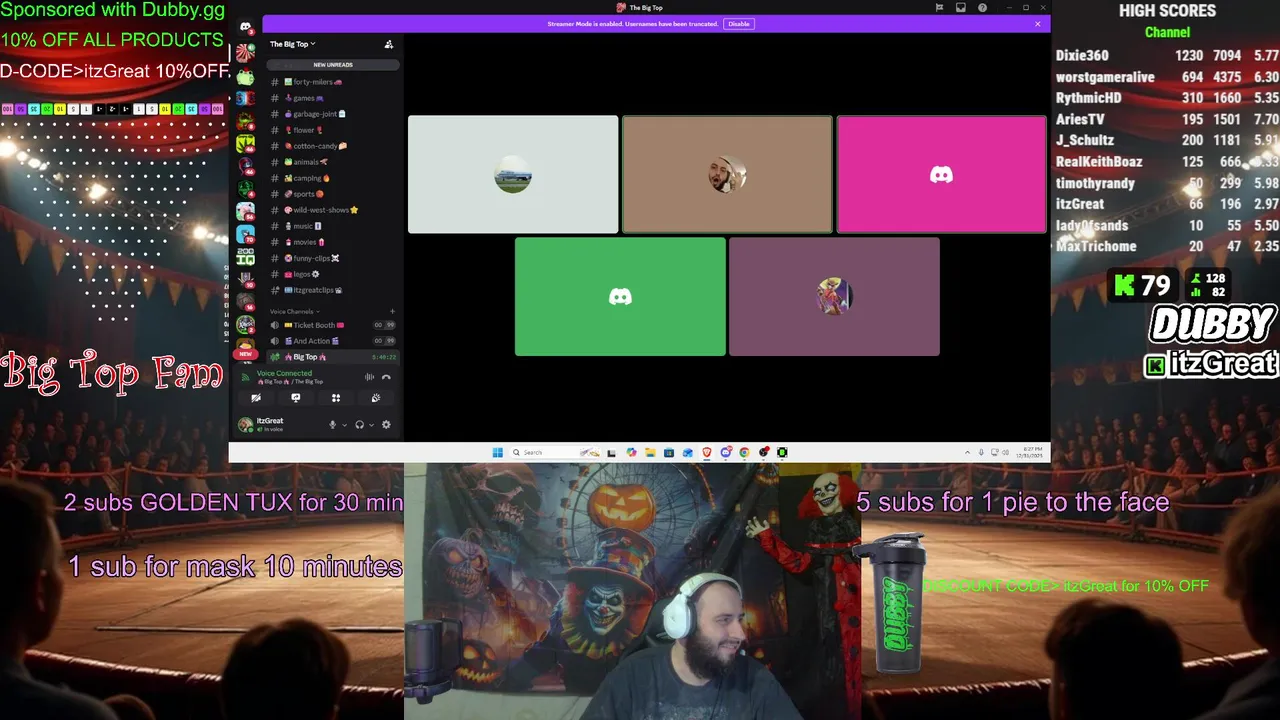The image size is (1280, 720).
Task: Open headphone output options arrow
Action: (x=371, y=425)
